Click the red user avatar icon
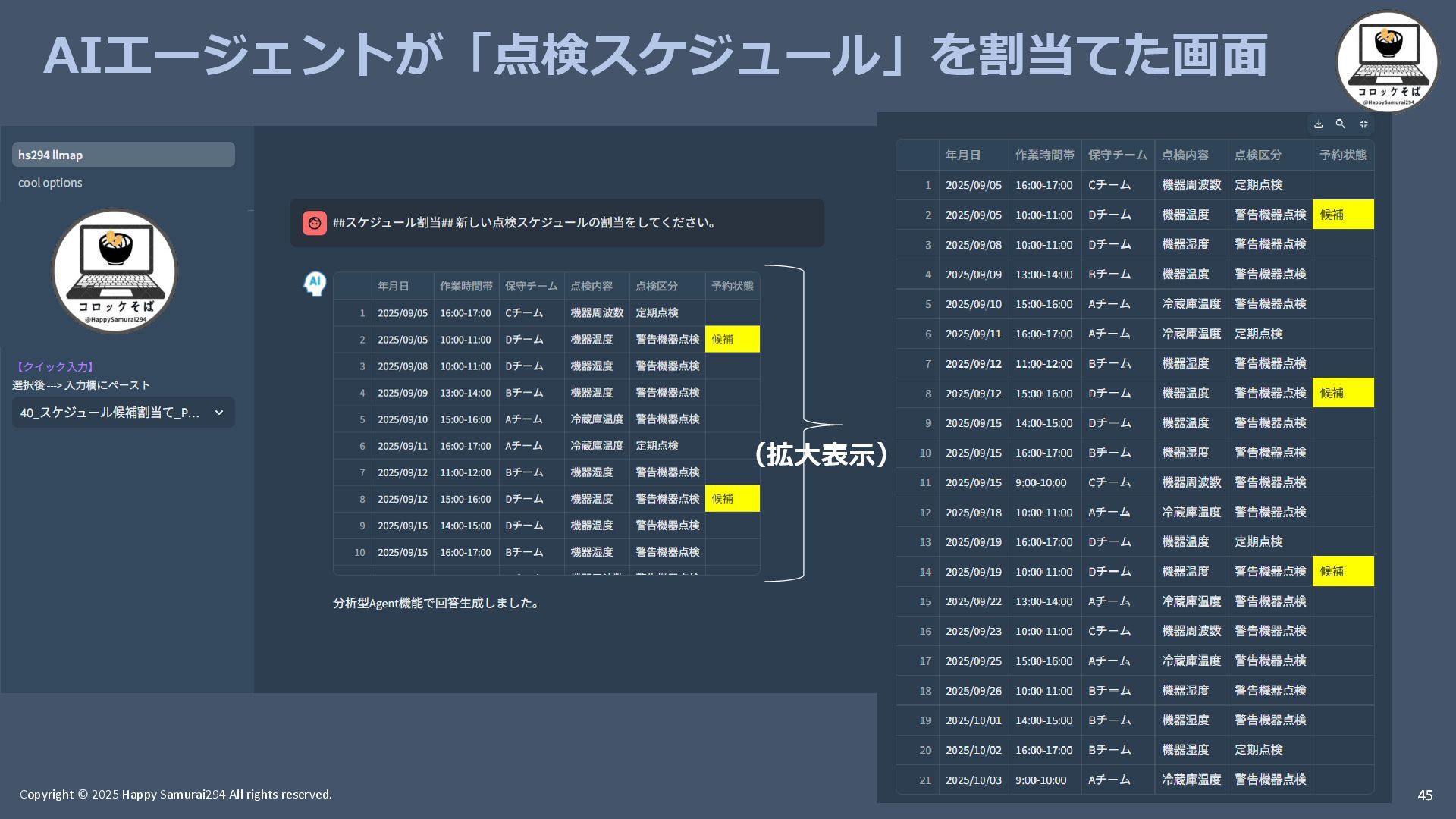Screen dimensions: 1456x819 pyautogui.click(x=315, y=223)
